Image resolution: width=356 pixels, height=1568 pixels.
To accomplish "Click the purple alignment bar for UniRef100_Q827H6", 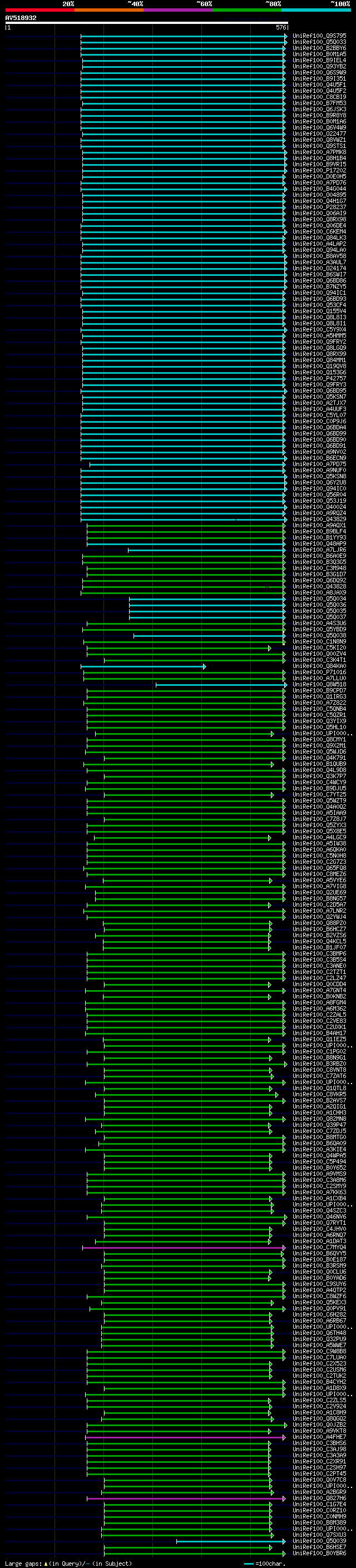I will [186, 1498].
